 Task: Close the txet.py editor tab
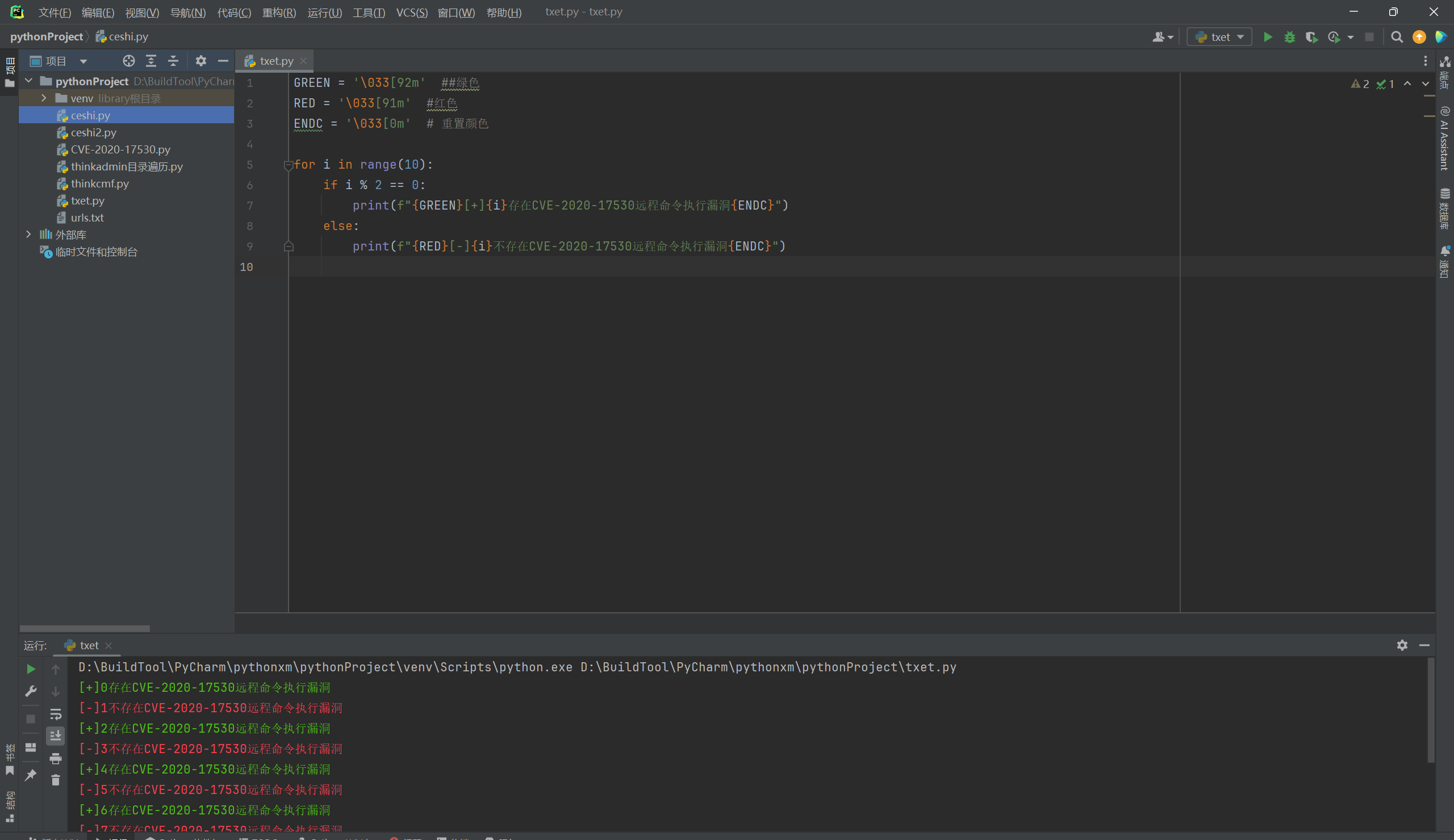click(303, 61)
